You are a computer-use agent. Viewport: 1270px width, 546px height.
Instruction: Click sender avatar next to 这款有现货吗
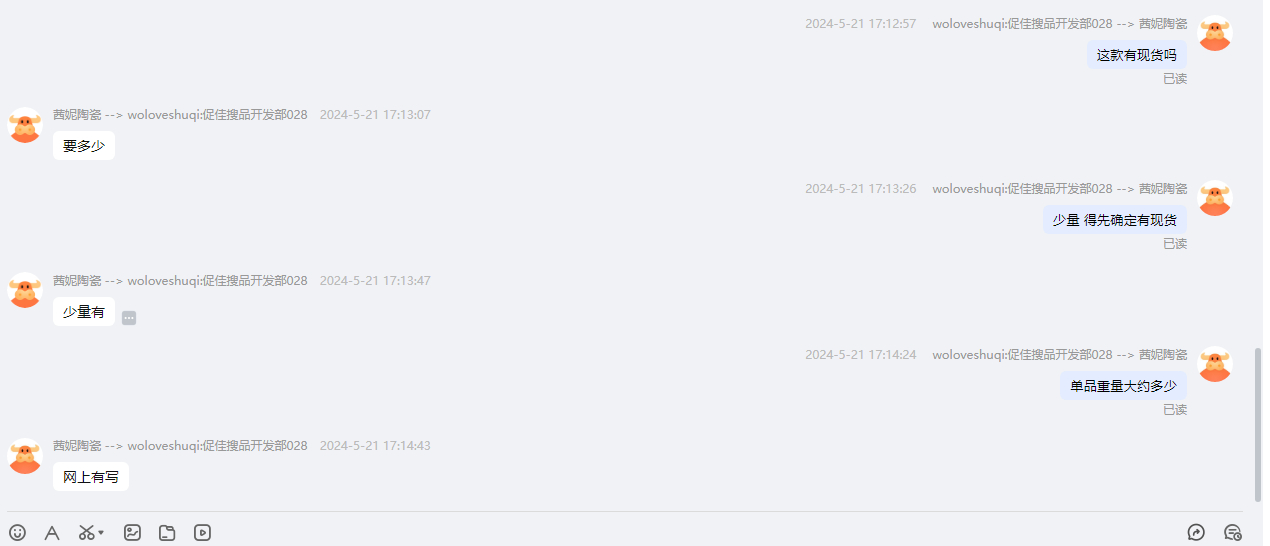[1215, 33]
